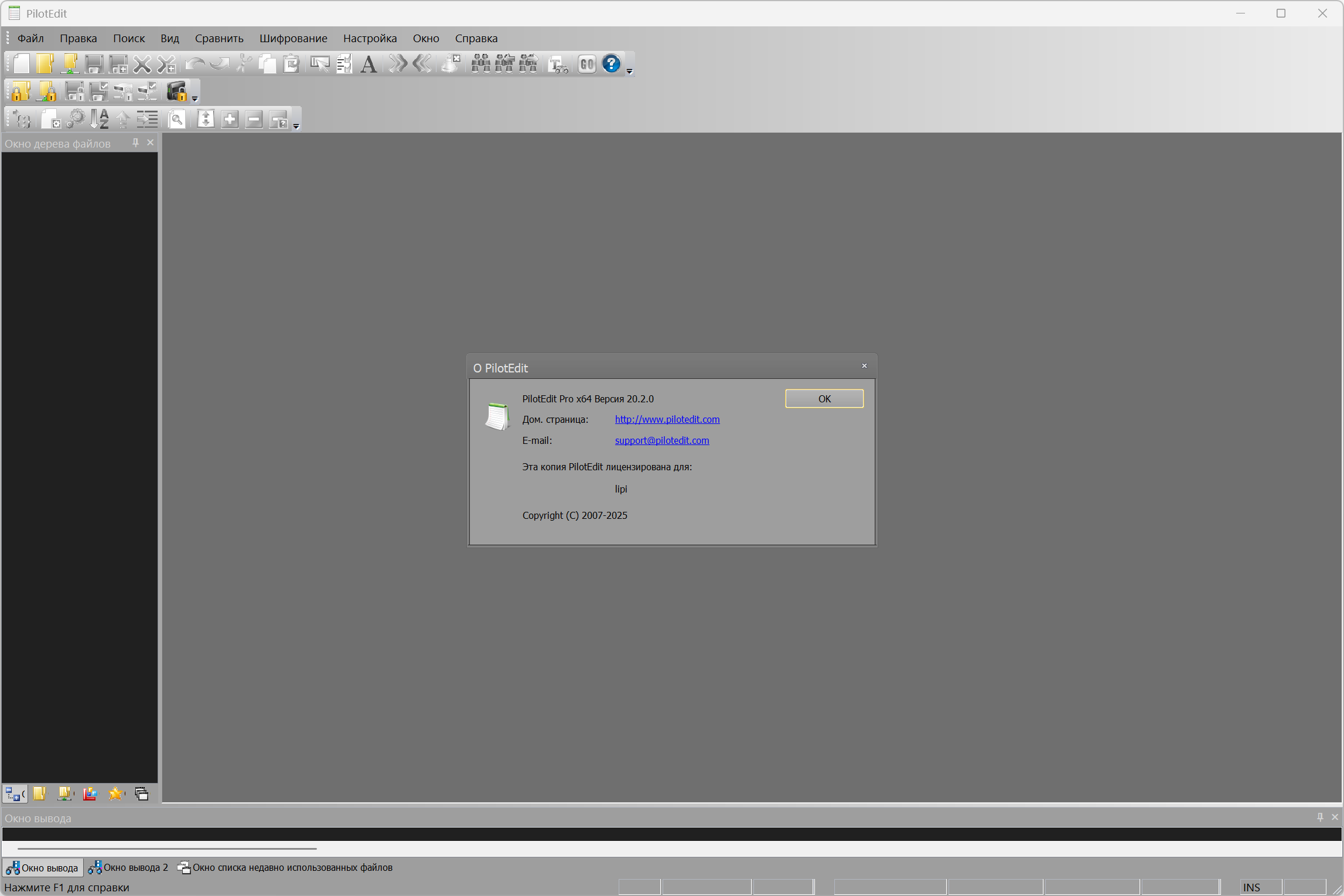Click the blue Help question mark icon
The width and height of the screenshot is (1344, 896).
coord(611,64)
